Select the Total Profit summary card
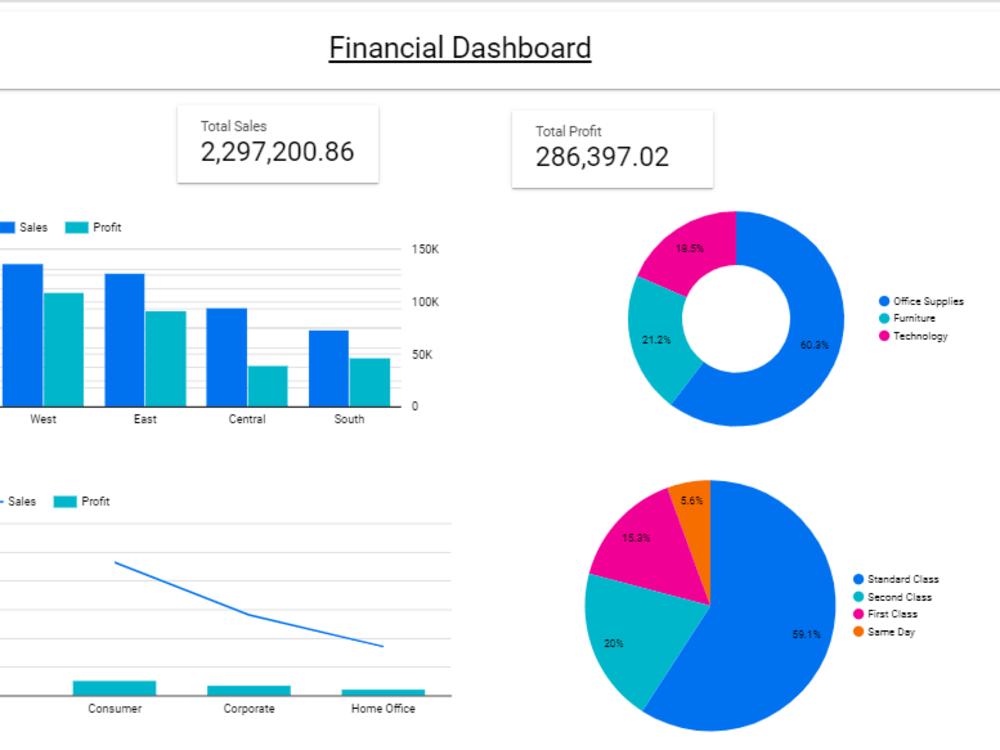The width and height of the screenshot is (1000, 750). pos(612,148)
